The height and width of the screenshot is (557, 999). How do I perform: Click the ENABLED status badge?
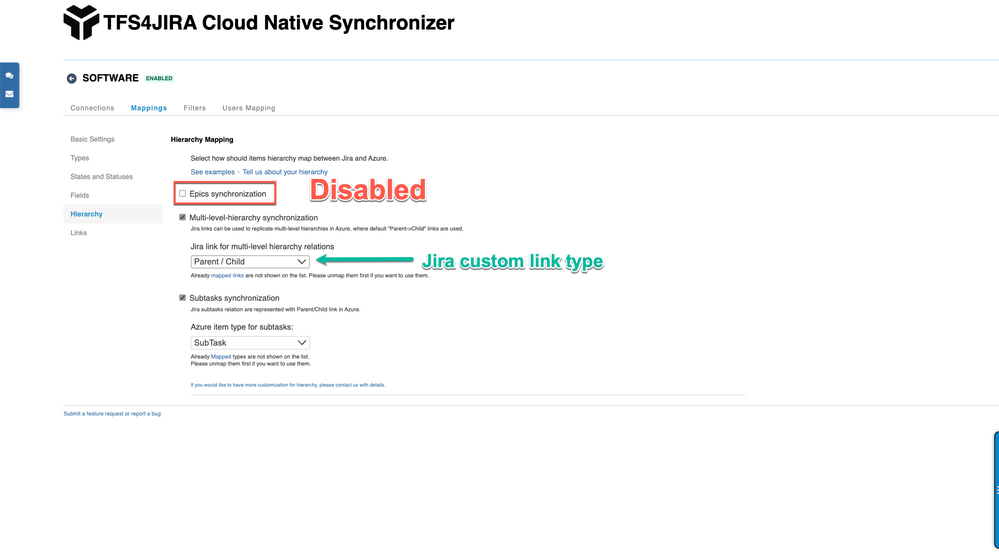click(x=159, y=78)
